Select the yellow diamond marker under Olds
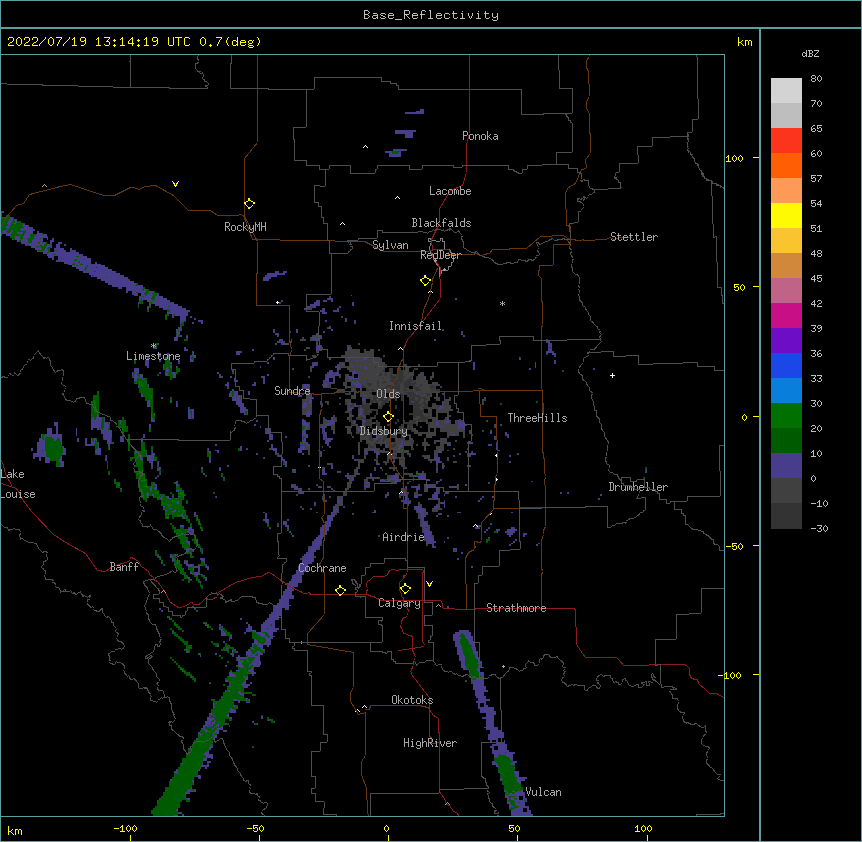 pos(388,417)
